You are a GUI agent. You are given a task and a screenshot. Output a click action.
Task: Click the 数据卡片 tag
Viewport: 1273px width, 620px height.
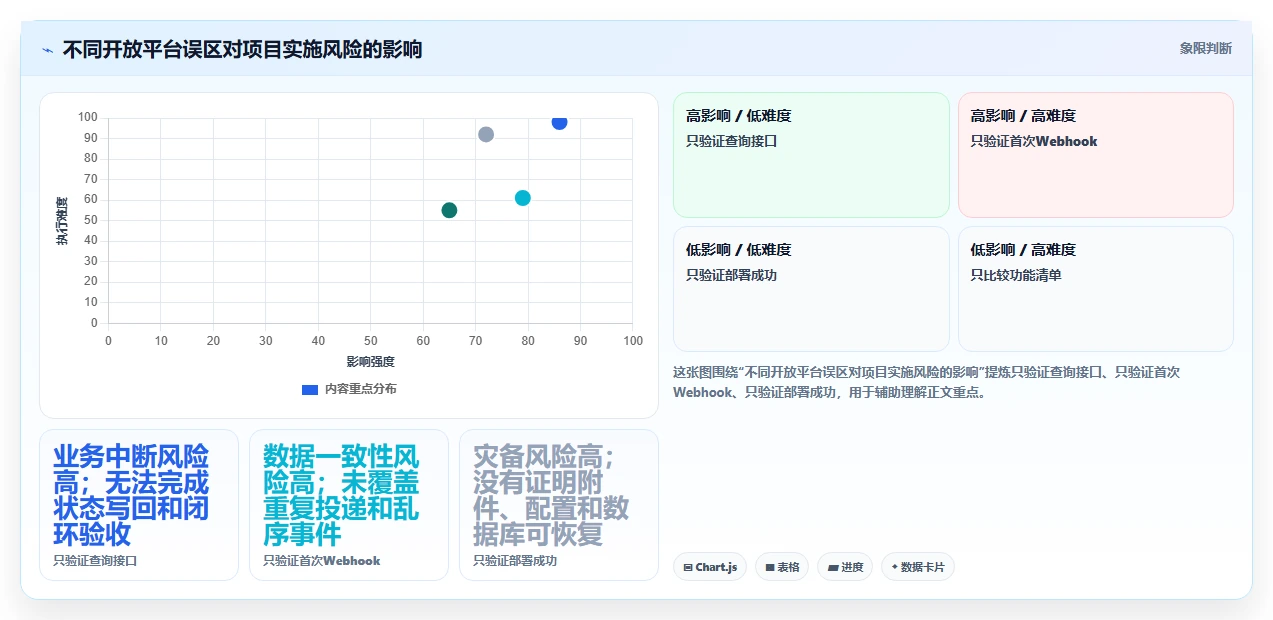[918, 567]
